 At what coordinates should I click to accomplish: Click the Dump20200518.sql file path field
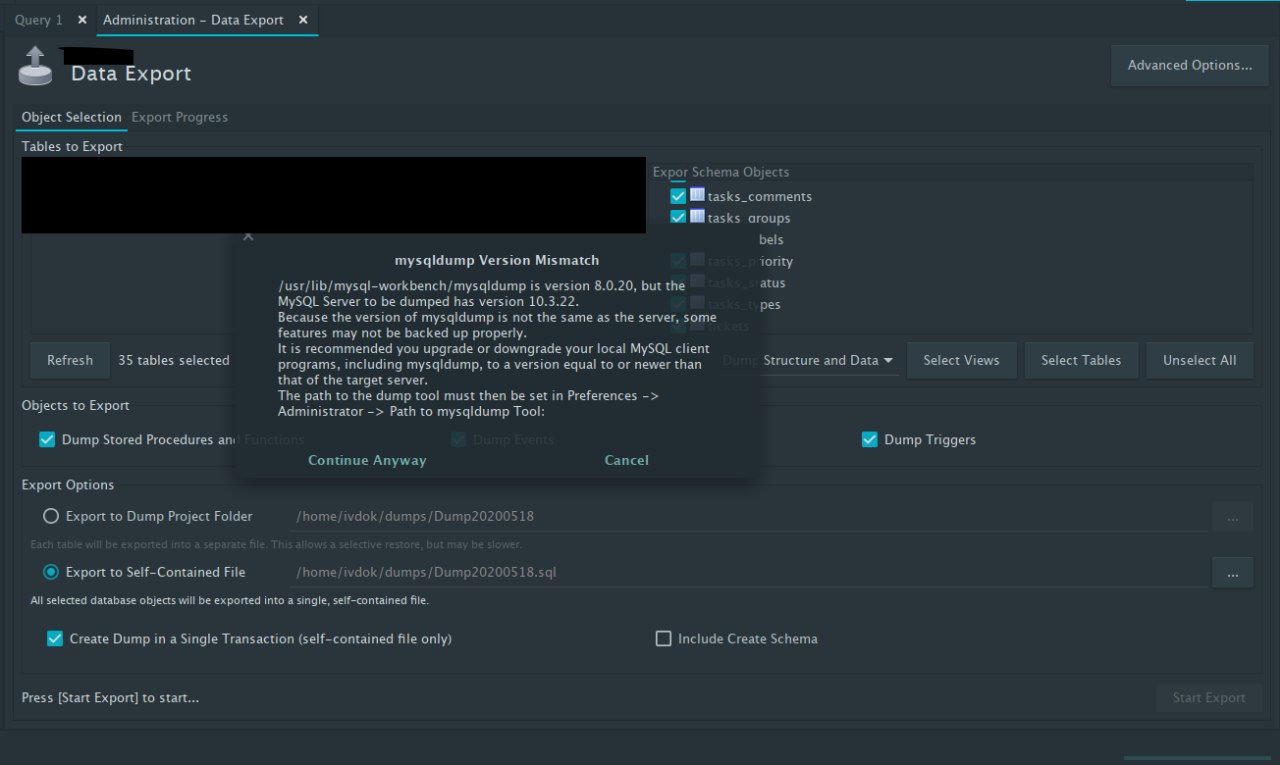748,572
